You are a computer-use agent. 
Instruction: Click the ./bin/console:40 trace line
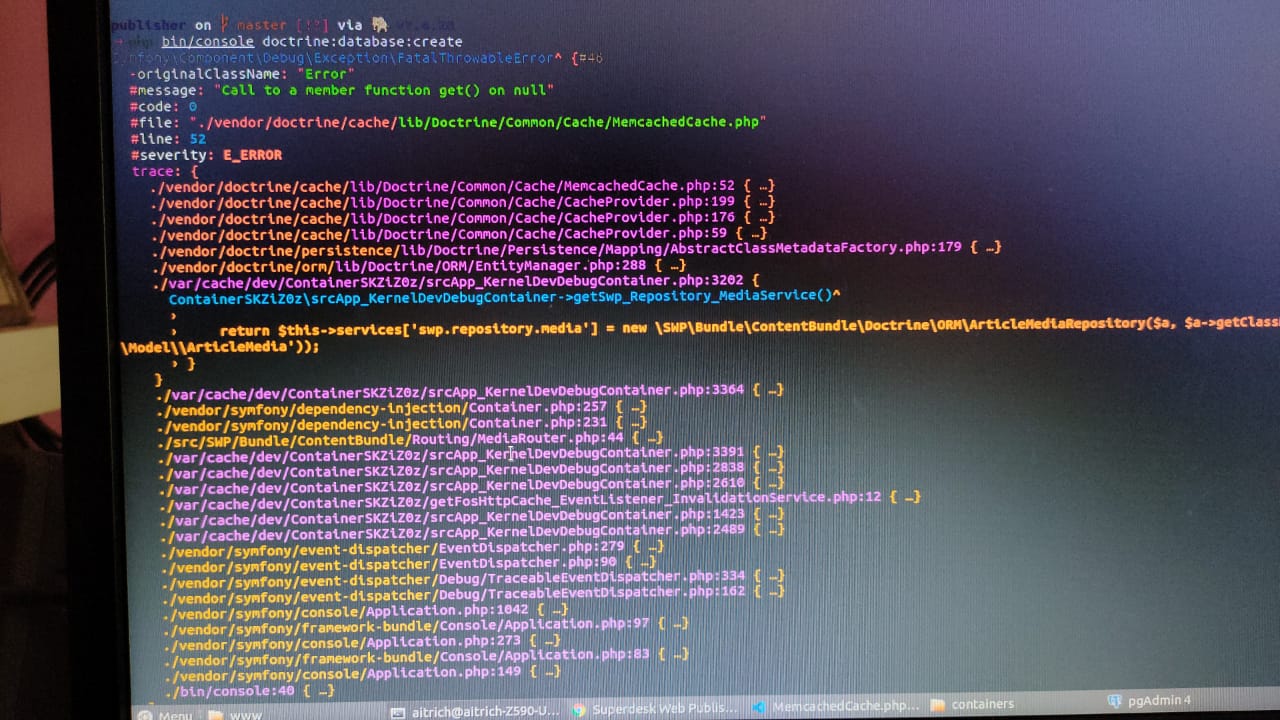[250, 691]
